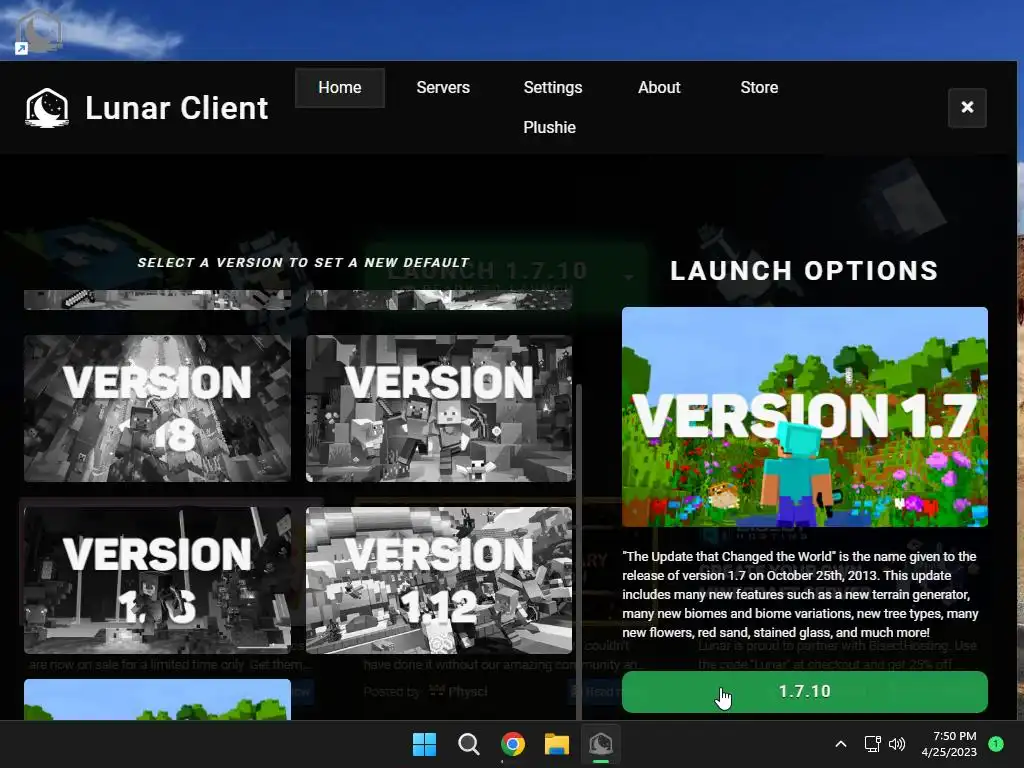The height and width of the screenshot is (768, 1024).
Task: Close the Lunar Client launcher with X
Action: [x=967, y=108]
